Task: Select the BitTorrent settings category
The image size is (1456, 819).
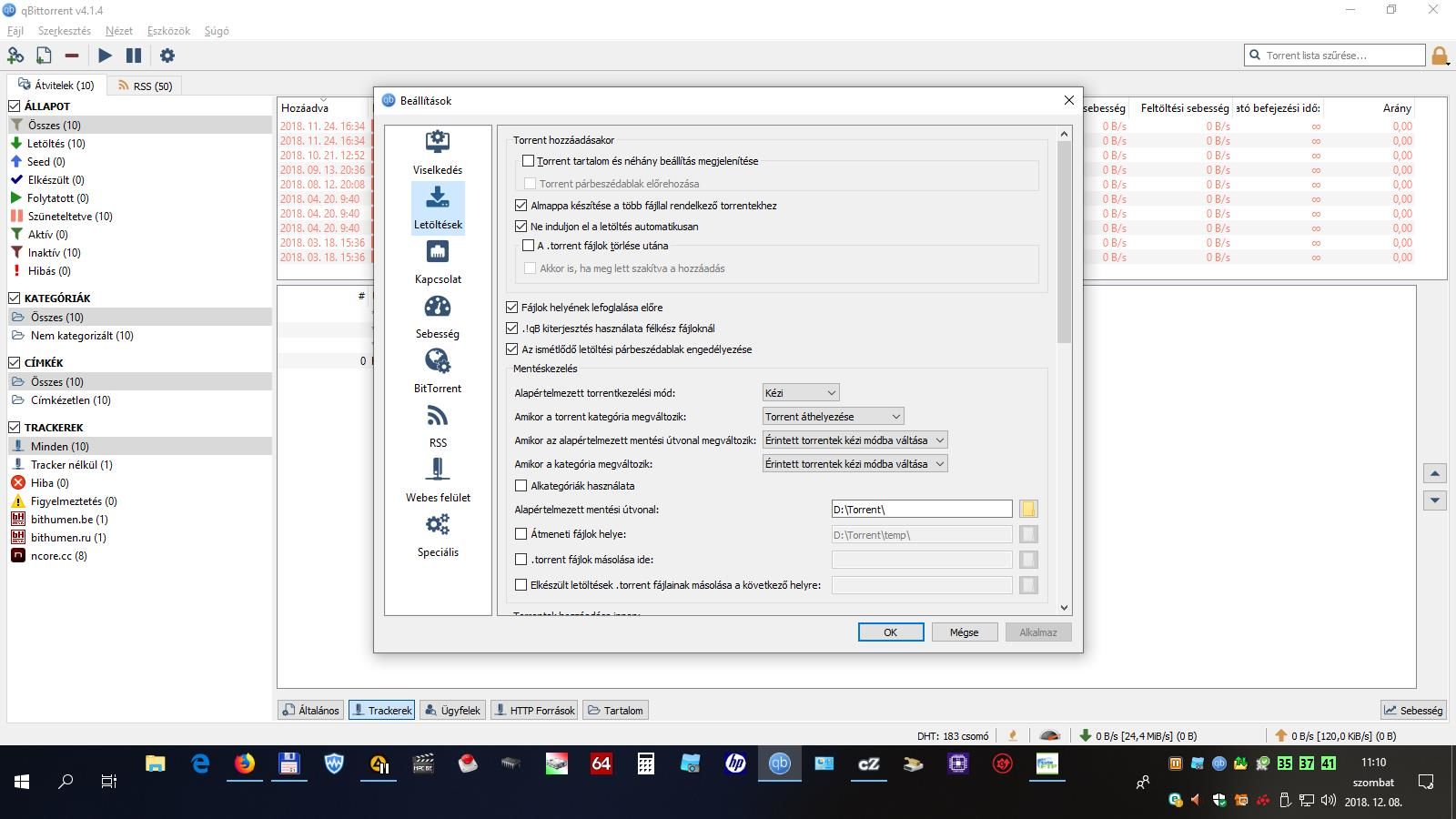Action: point(438,371)
